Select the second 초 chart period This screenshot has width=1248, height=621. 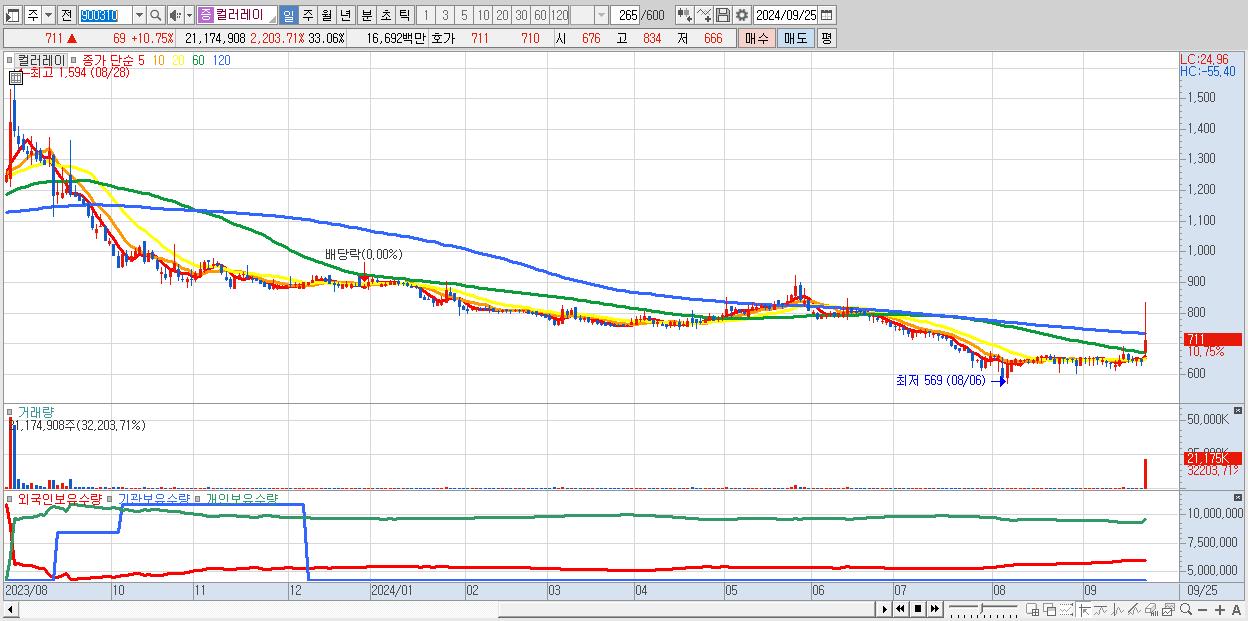385,15
